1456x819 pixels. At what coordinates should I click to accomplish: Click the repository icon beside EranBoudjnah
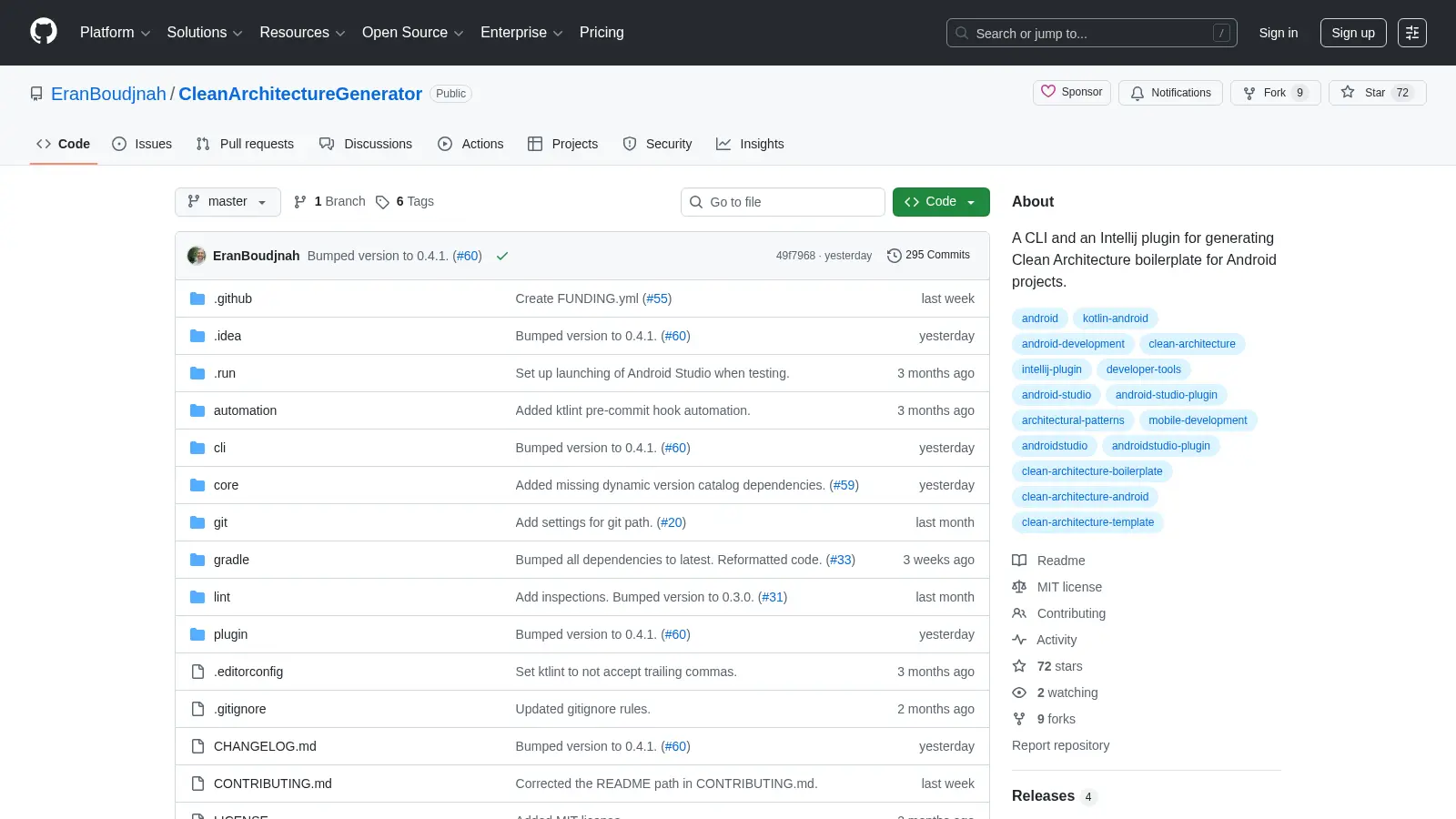click(x=36, y=94)
